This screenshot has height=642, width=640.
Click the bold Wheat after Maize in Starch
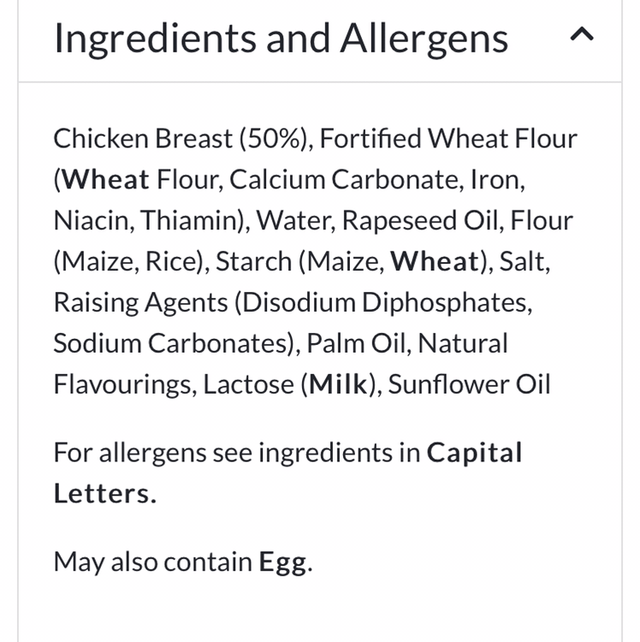coord(434,262)
